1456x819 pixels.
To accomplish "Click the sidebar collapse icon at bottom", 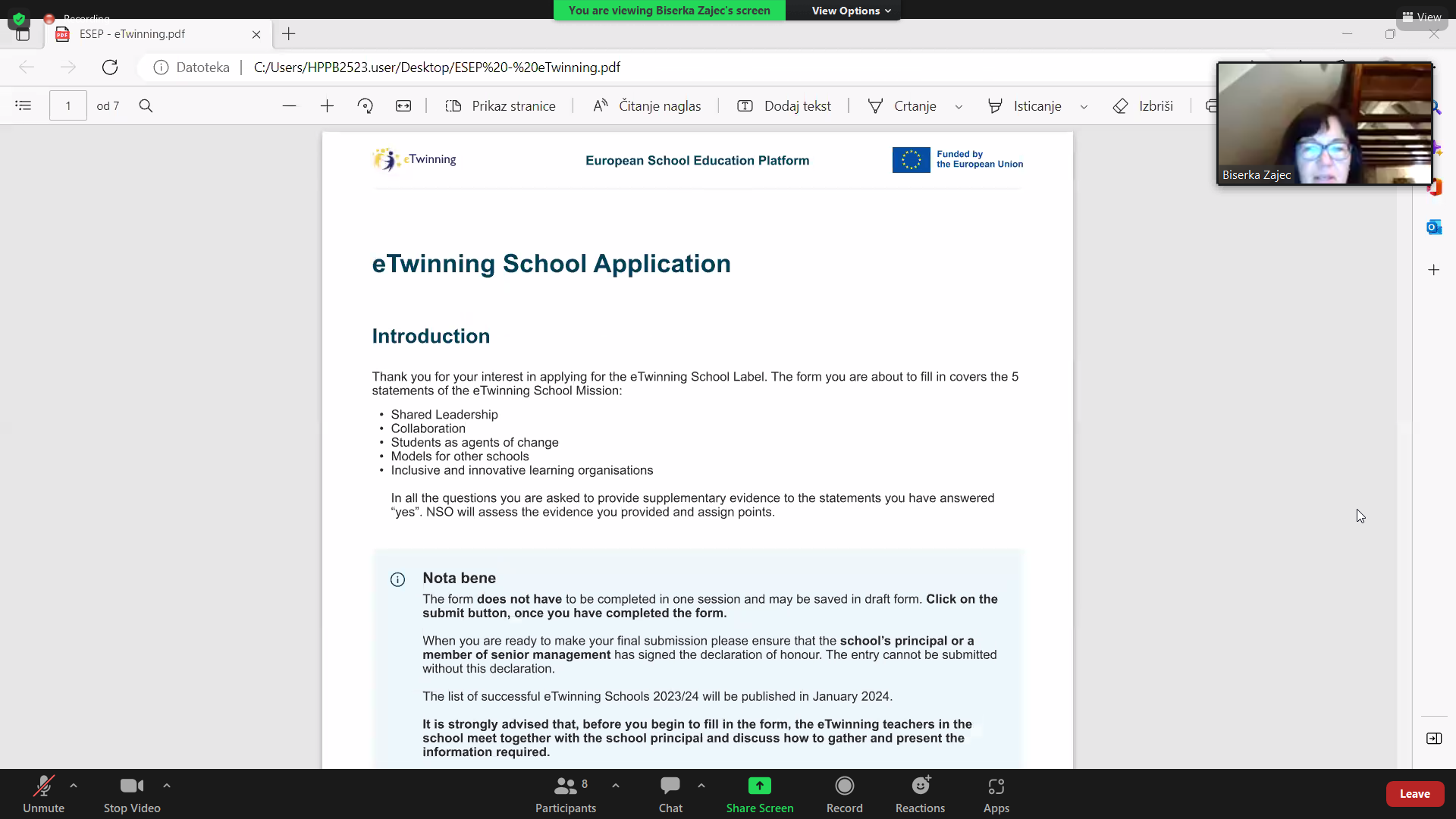I will 1434,739.
